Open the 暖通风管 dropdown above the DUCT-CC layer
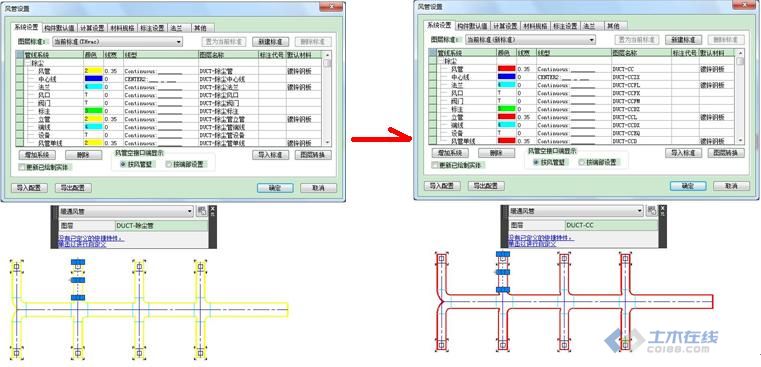The height and width of the screenshot is (367, 761). click(x=576, y=211)
